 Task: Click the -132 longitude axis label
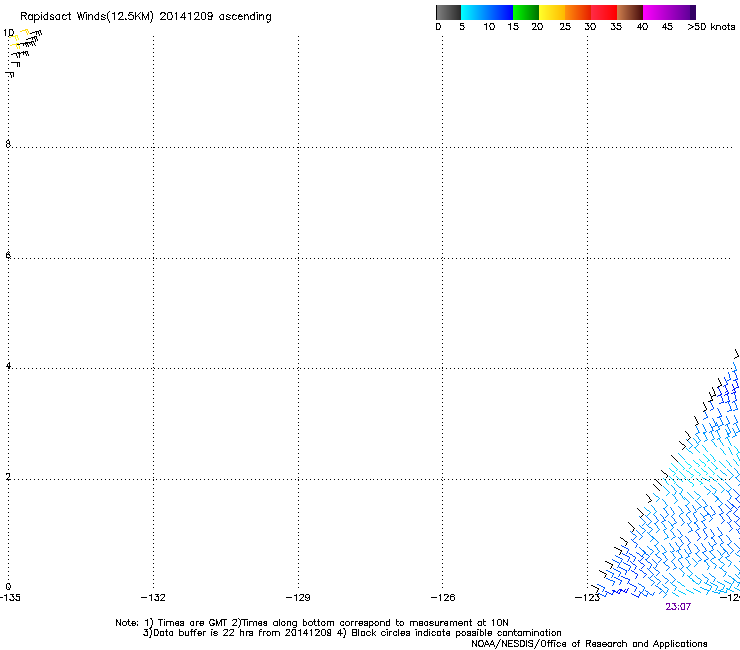[x=153, y=598]
